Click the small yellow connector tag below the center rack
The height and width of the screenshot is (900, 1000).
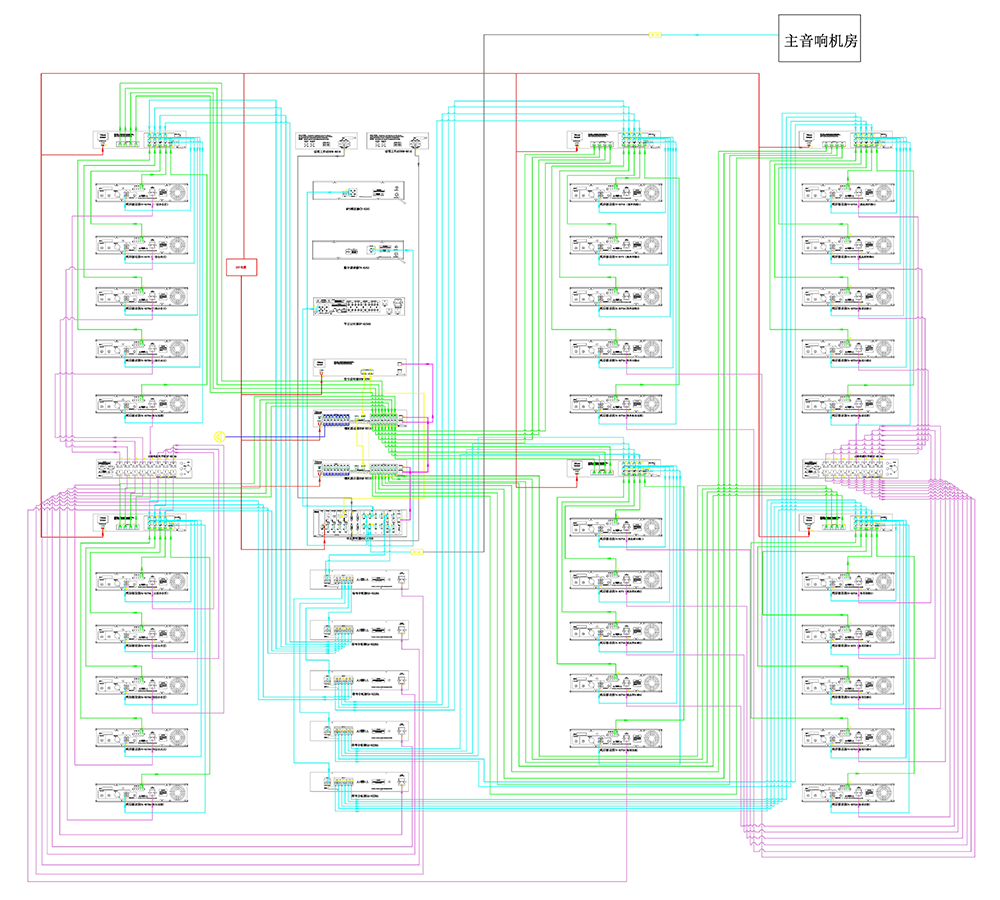point(417,552)
